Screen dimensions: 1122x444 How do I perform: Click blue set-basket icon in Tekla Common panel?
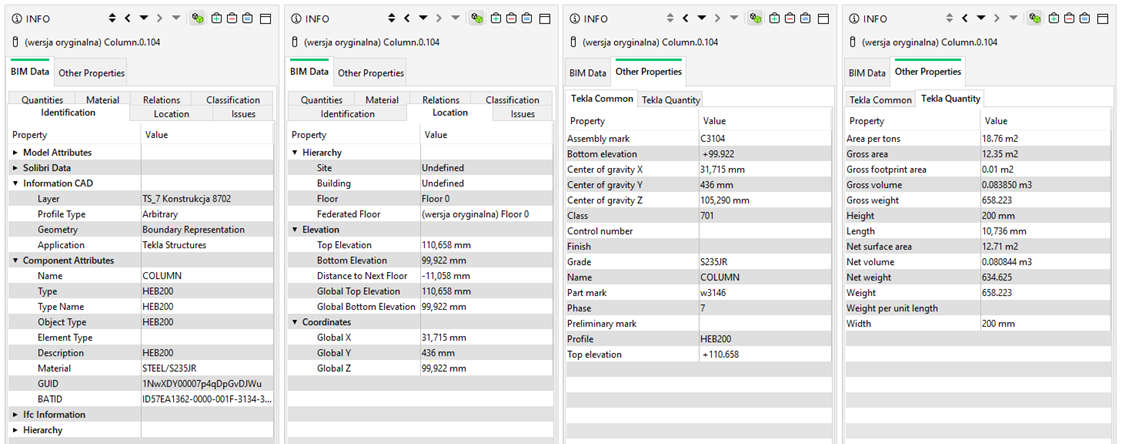(806, 19)
